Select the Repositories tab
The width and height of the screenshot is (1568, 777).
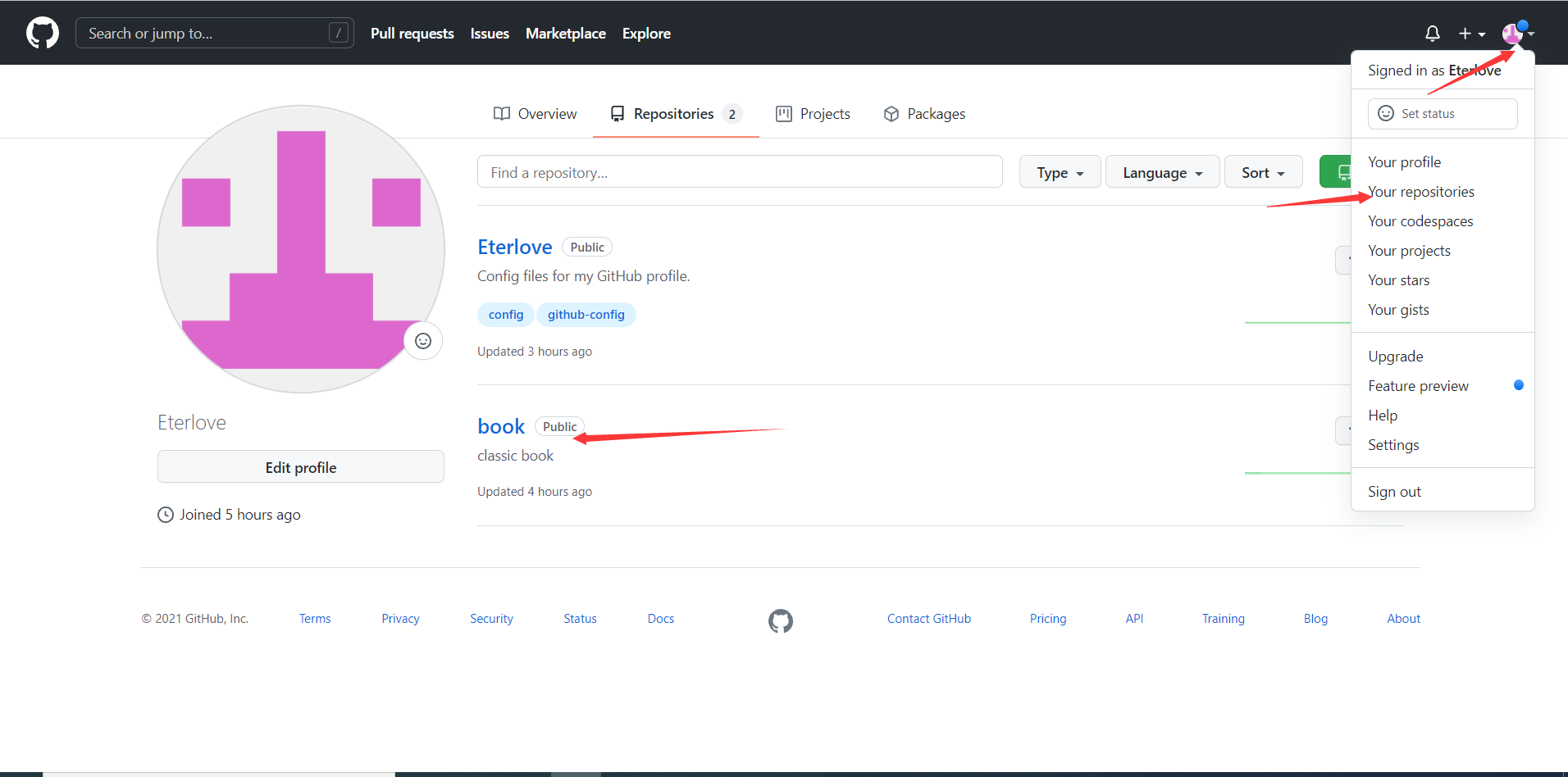[x=676, y=114]
